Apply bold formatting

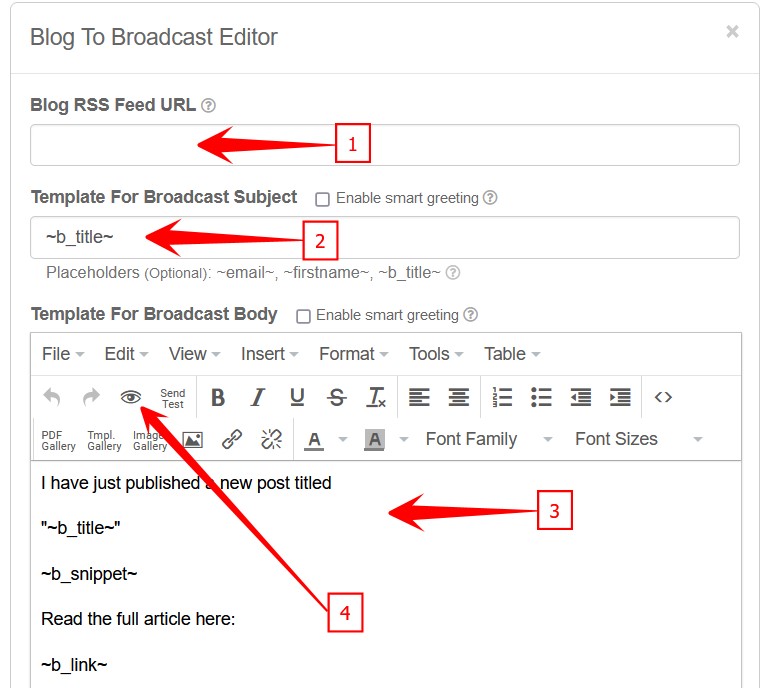(x=217, y=398)
